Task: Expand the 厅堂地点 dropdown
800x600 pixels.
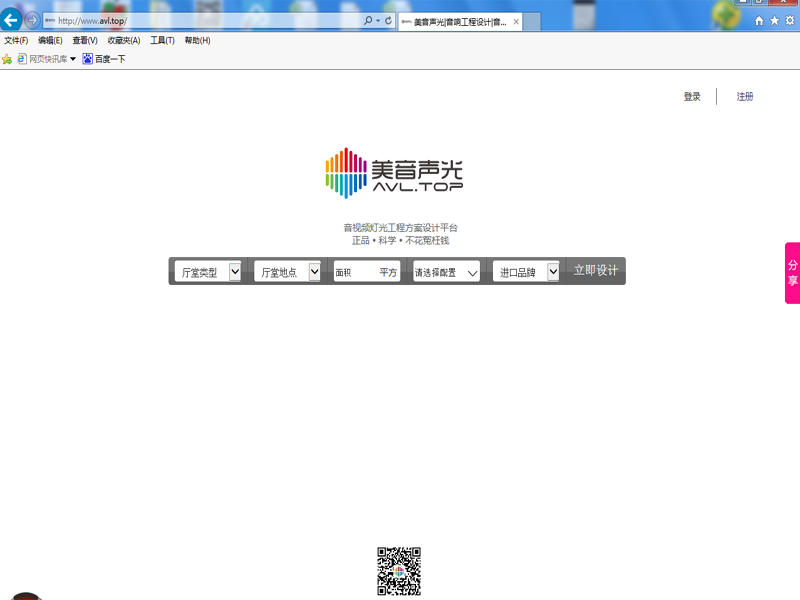Action: [287, 272]
